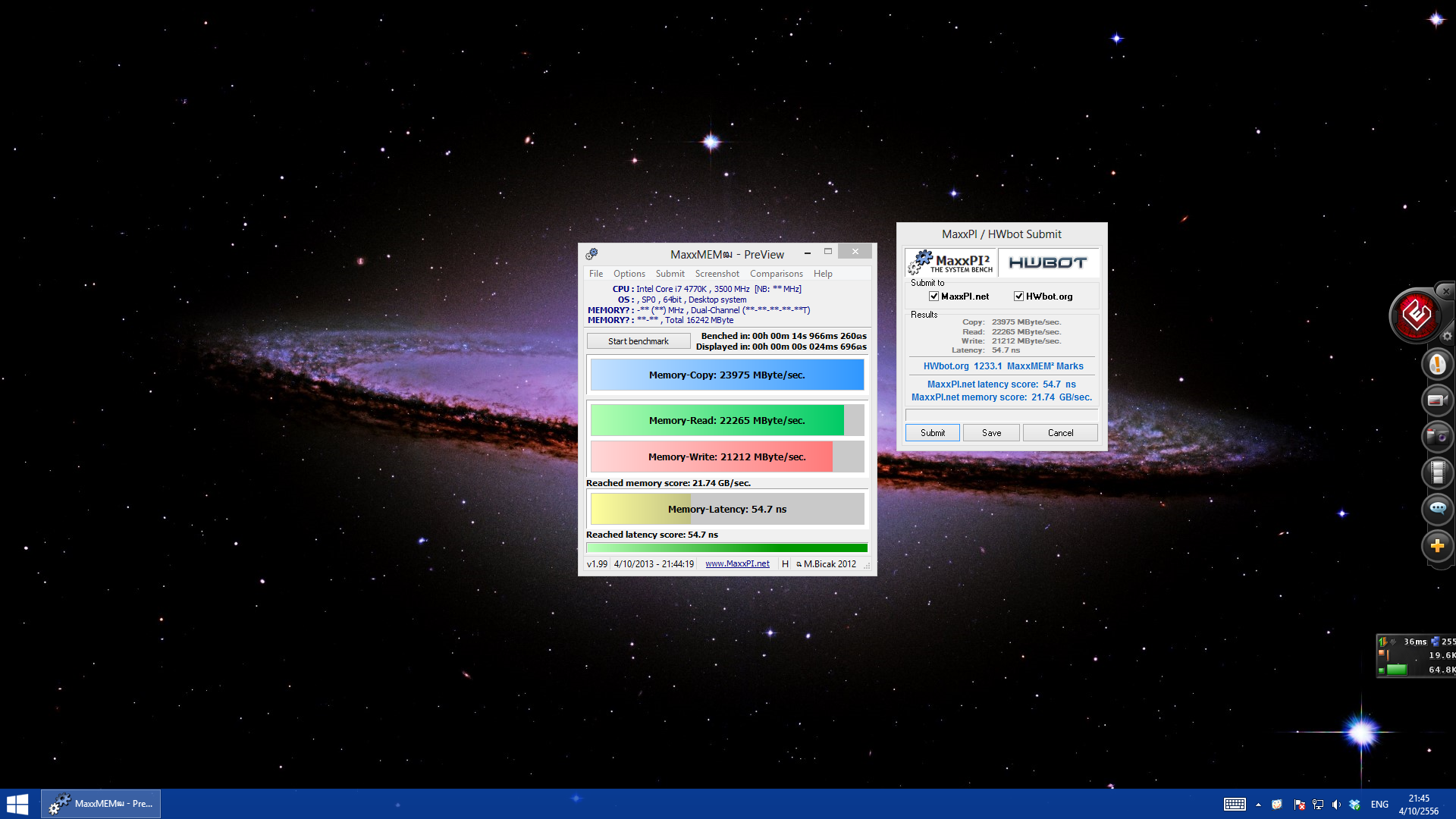Image resolution: width=1456 pixels, height=819 pixels.
Task: Open the filmstrip video gallery icon
Action: point(1437,472)
